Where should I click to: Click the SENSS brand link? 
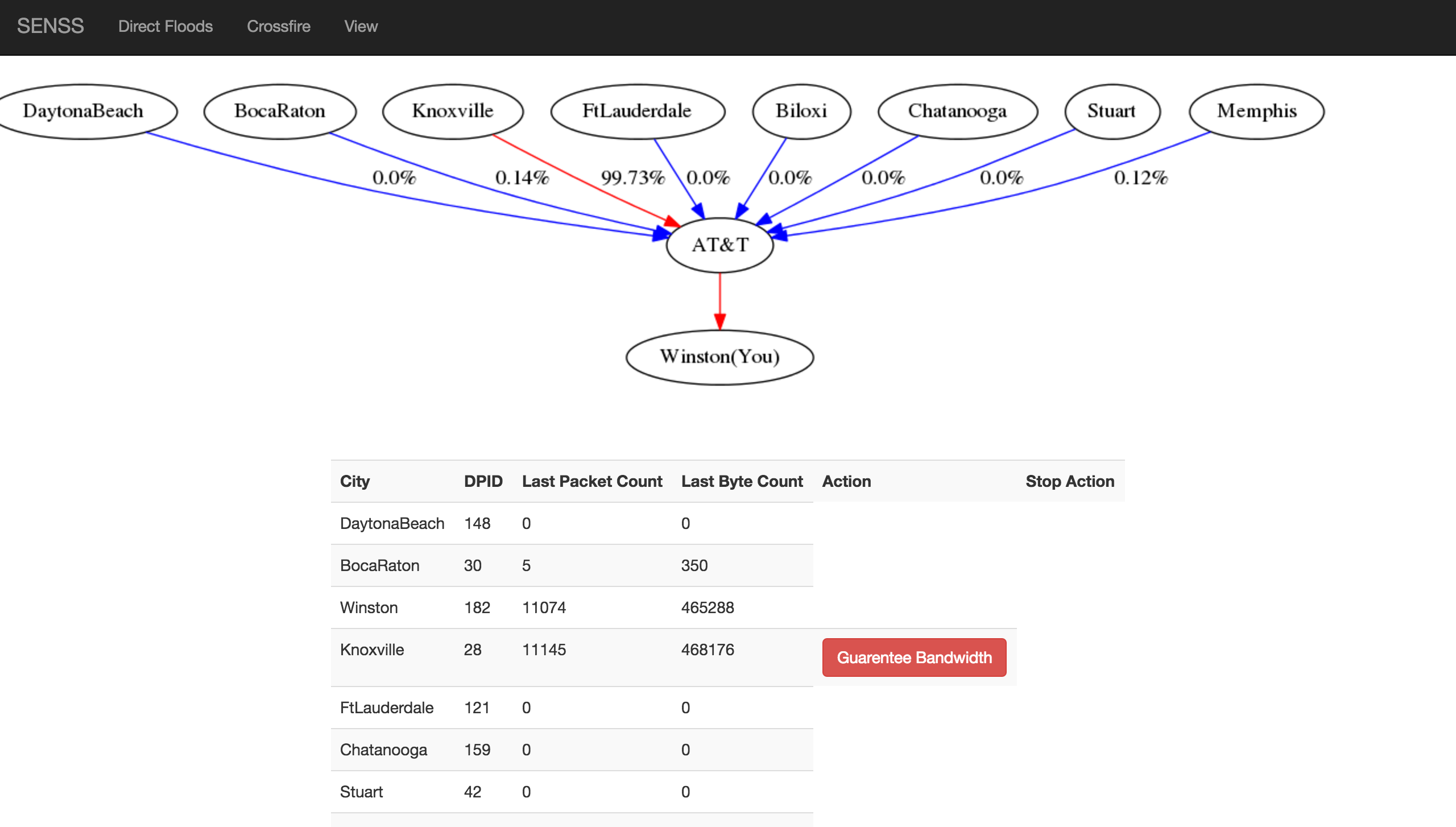50,26
